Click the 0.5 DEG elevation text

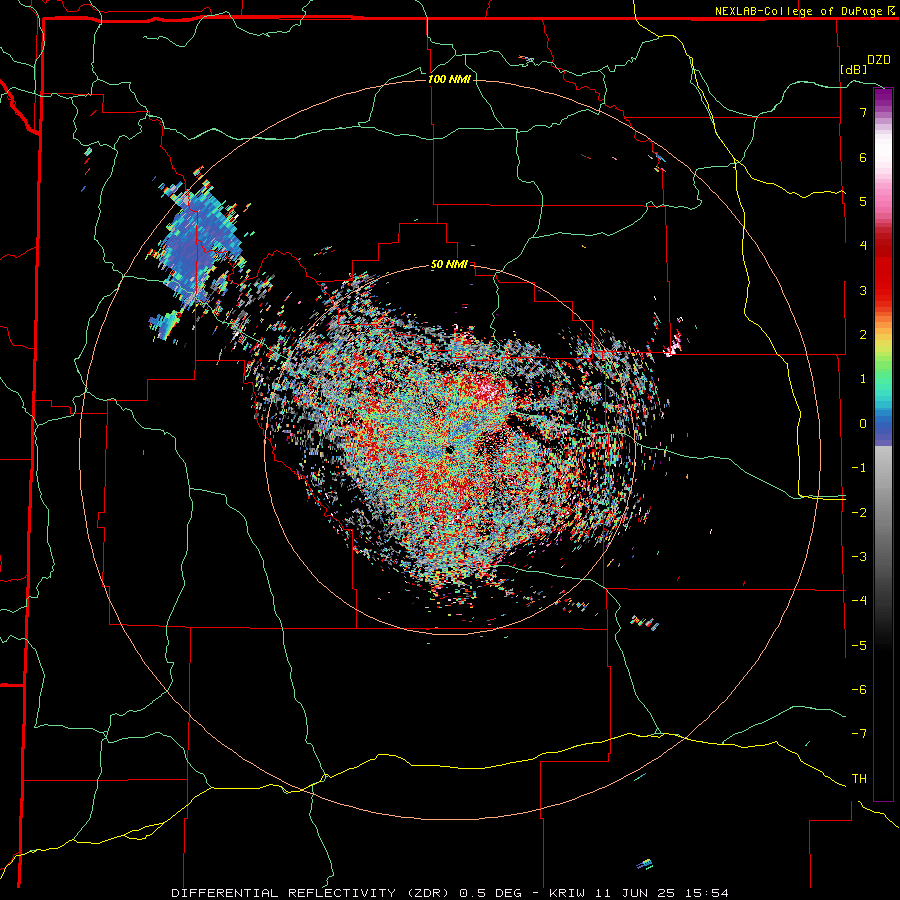point(491,893)
